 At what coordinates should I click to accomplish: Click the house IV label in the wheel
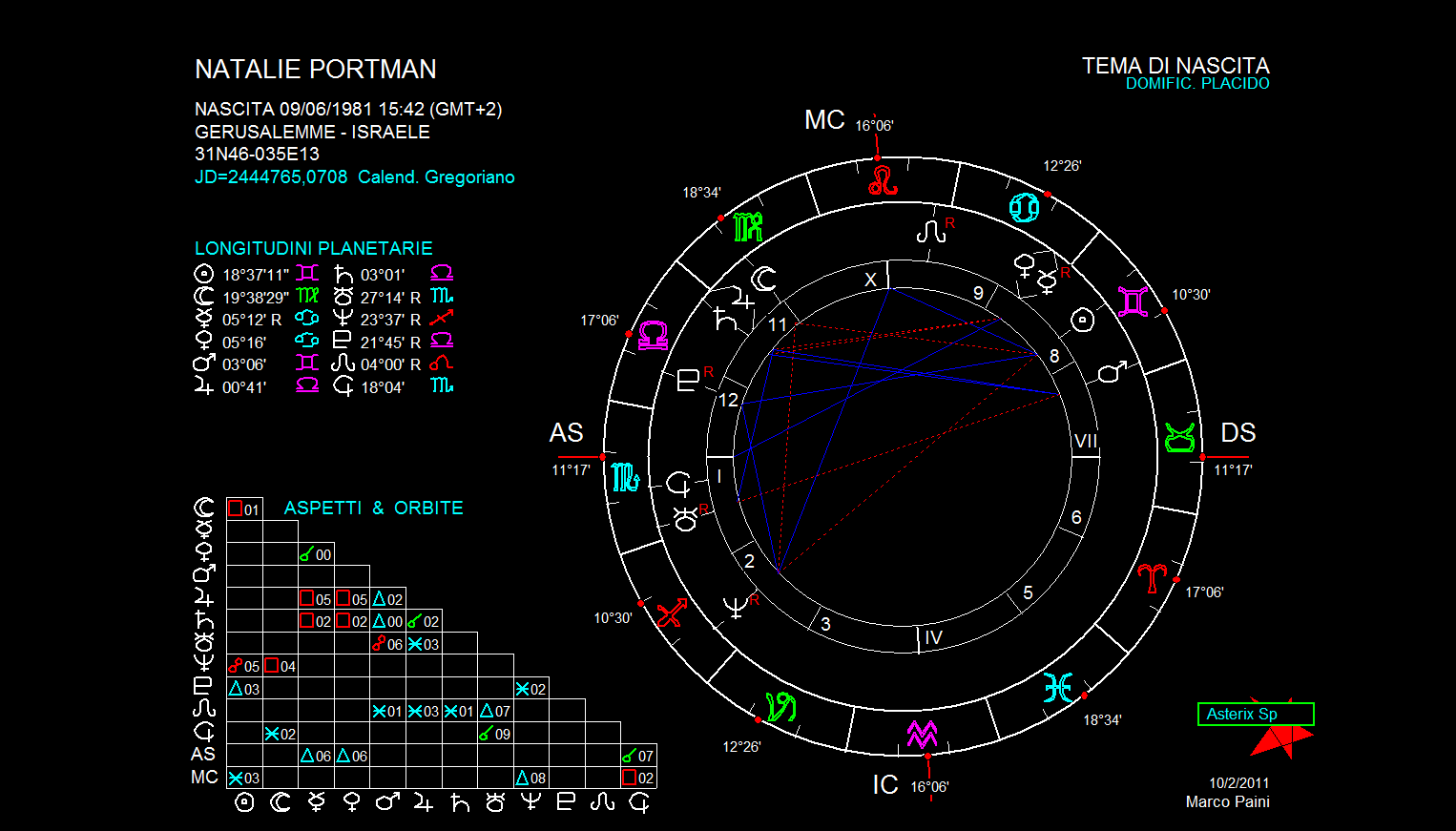point(933,637)
